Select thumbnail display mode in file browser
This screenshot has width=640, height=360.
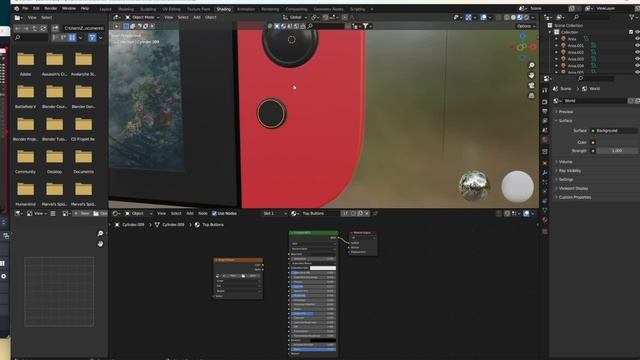click(72, 38)
